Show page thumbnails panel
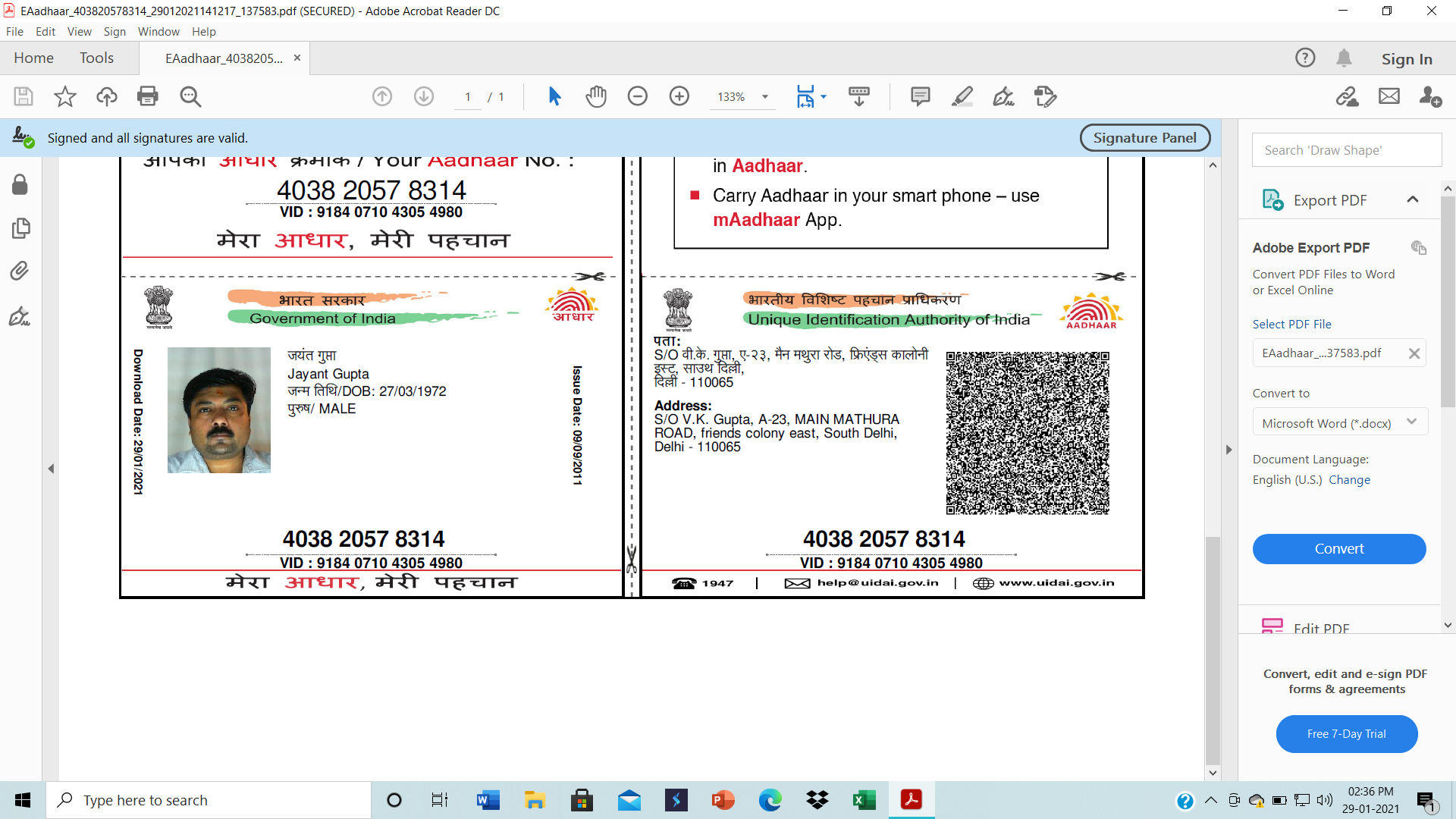The width and height of the screenshot is (1456, 819). coord(20,227)
